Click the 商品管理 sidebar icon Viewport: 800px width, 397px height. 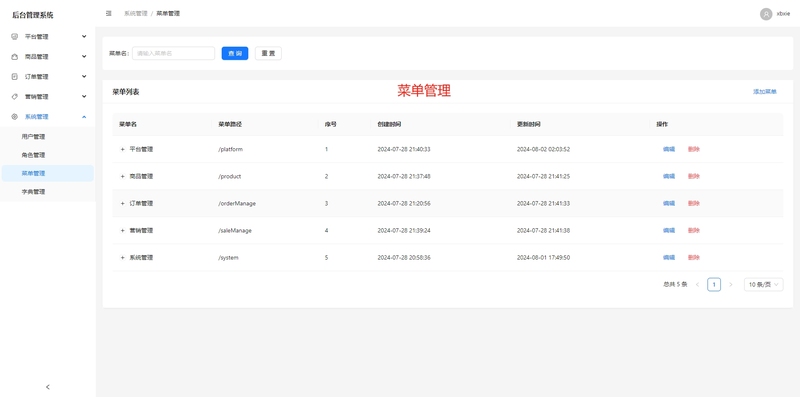click(14, 57)
